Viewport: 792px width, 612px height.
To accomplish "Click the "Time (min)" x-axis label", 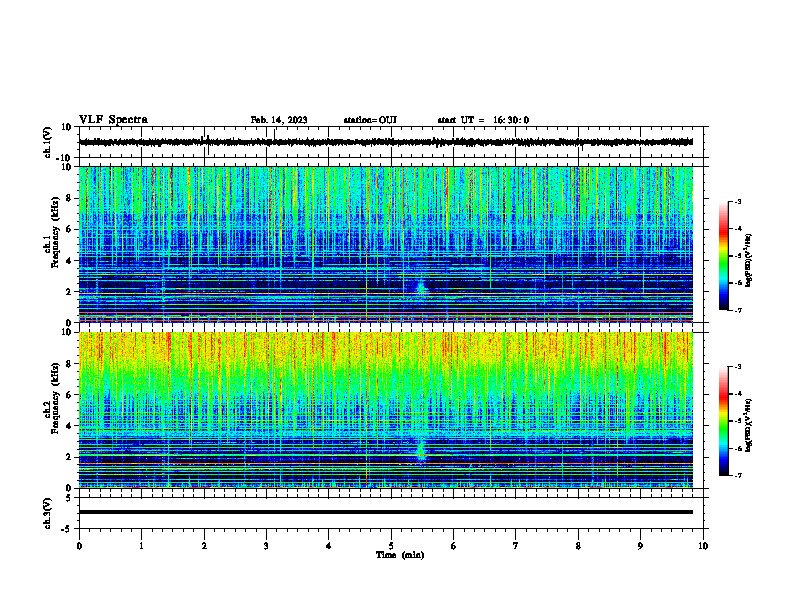I will click(400, 555).
